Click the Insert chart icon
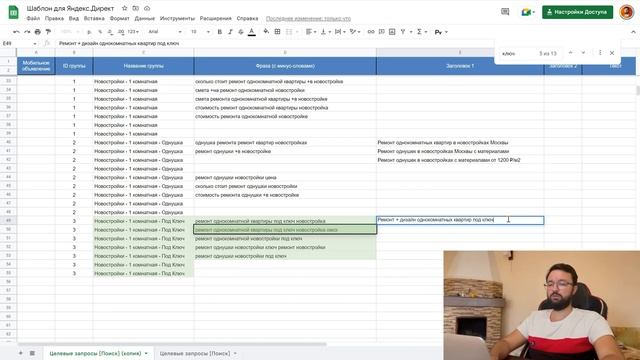This screenshot has width=640, height=360. (392, 32)
